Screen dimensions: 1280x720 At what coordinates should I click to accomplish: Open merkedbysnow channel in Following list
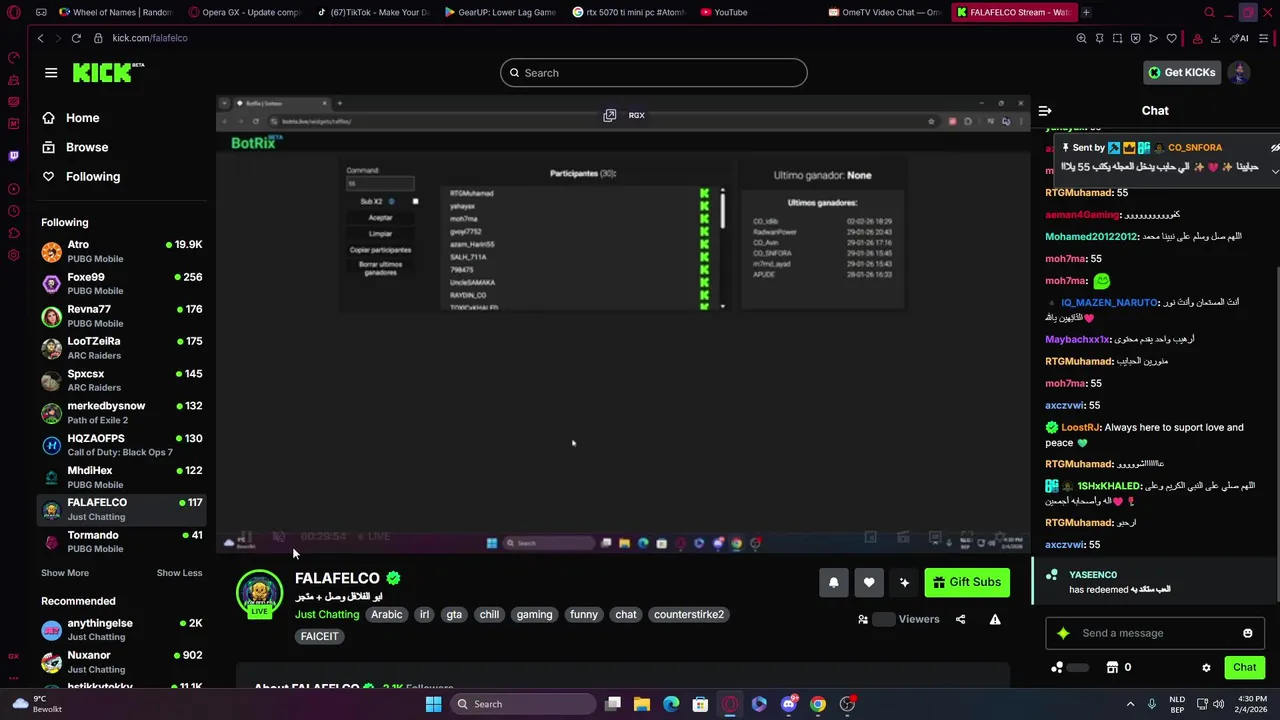121,412
